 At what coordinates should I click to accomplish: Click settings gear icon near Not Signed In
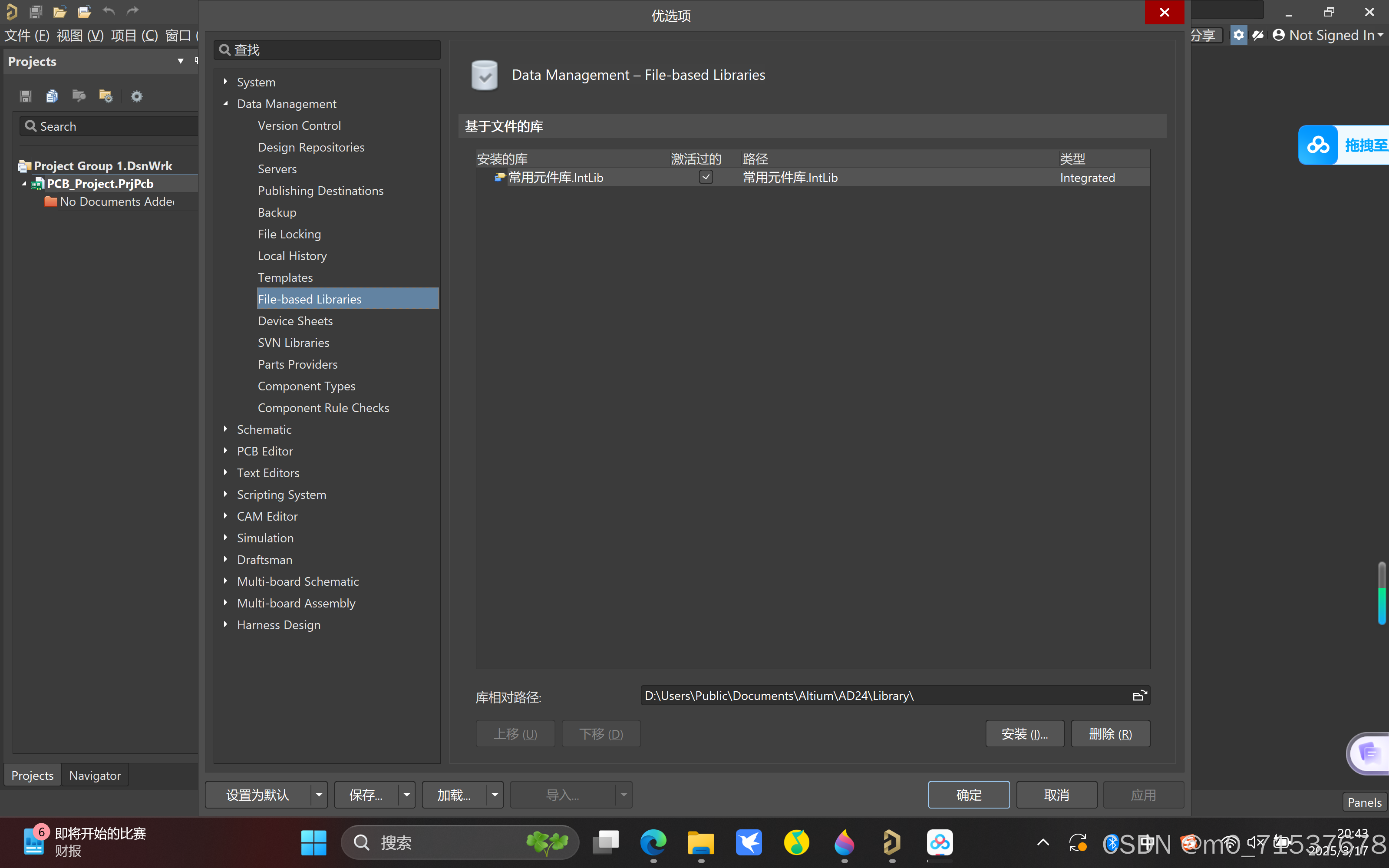1239,36
